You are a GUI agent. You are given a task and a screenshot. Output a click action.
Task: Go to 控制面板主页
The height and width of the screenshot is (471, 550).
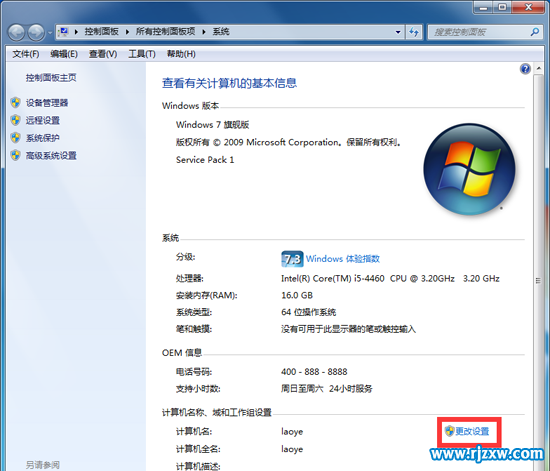click(51, 78)
